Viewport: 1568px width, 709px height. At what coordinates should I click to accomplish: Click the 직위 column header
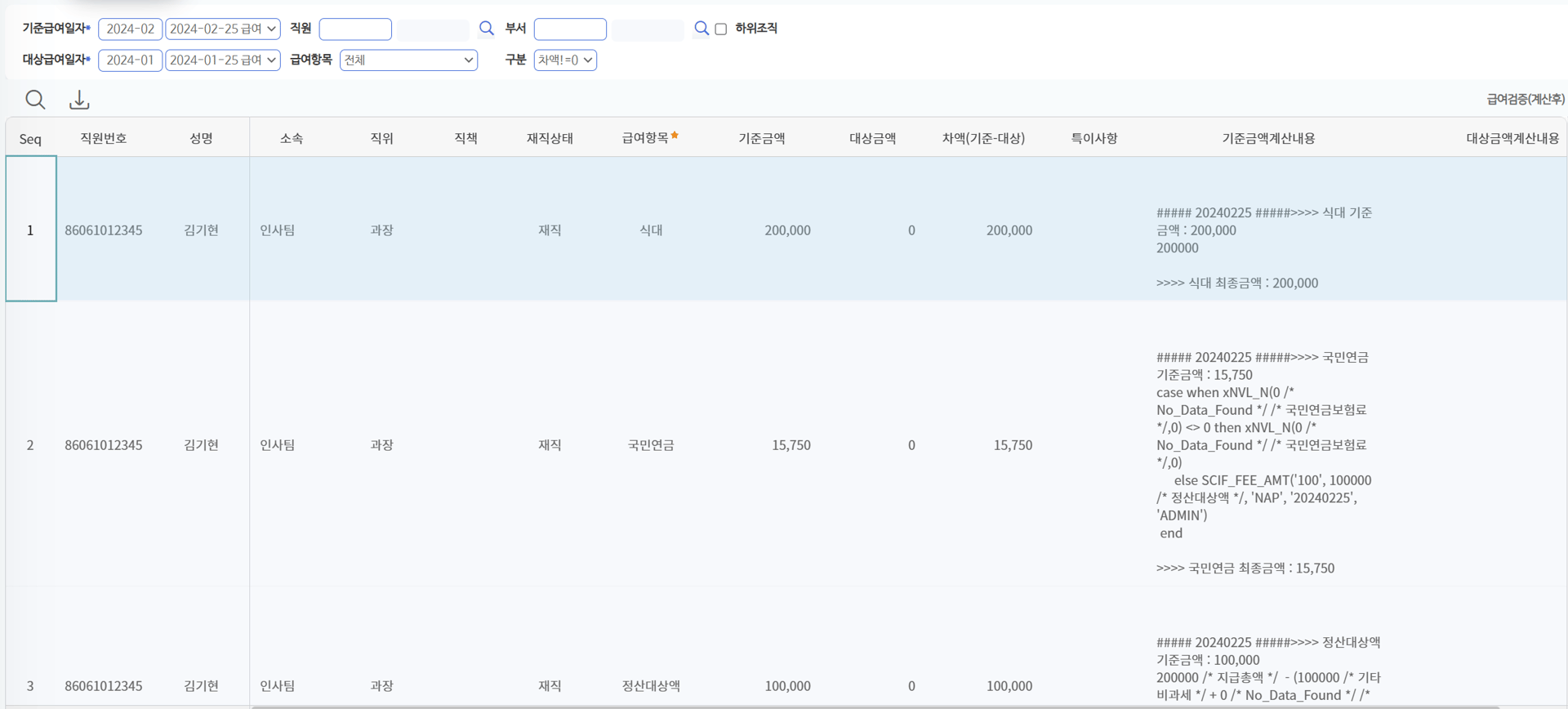pos(381,138)
